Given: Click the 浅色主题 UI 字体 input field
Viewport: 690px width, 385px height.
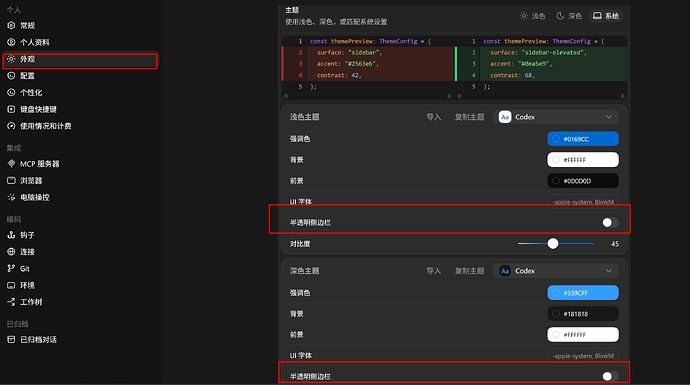Looking at the screenshot, I should tap(583, 202).
